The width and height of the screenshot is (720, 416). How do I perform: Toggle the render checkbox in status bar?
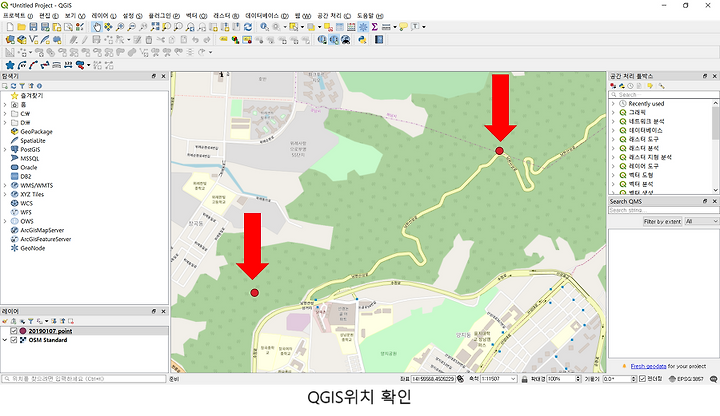pos(642,379)
